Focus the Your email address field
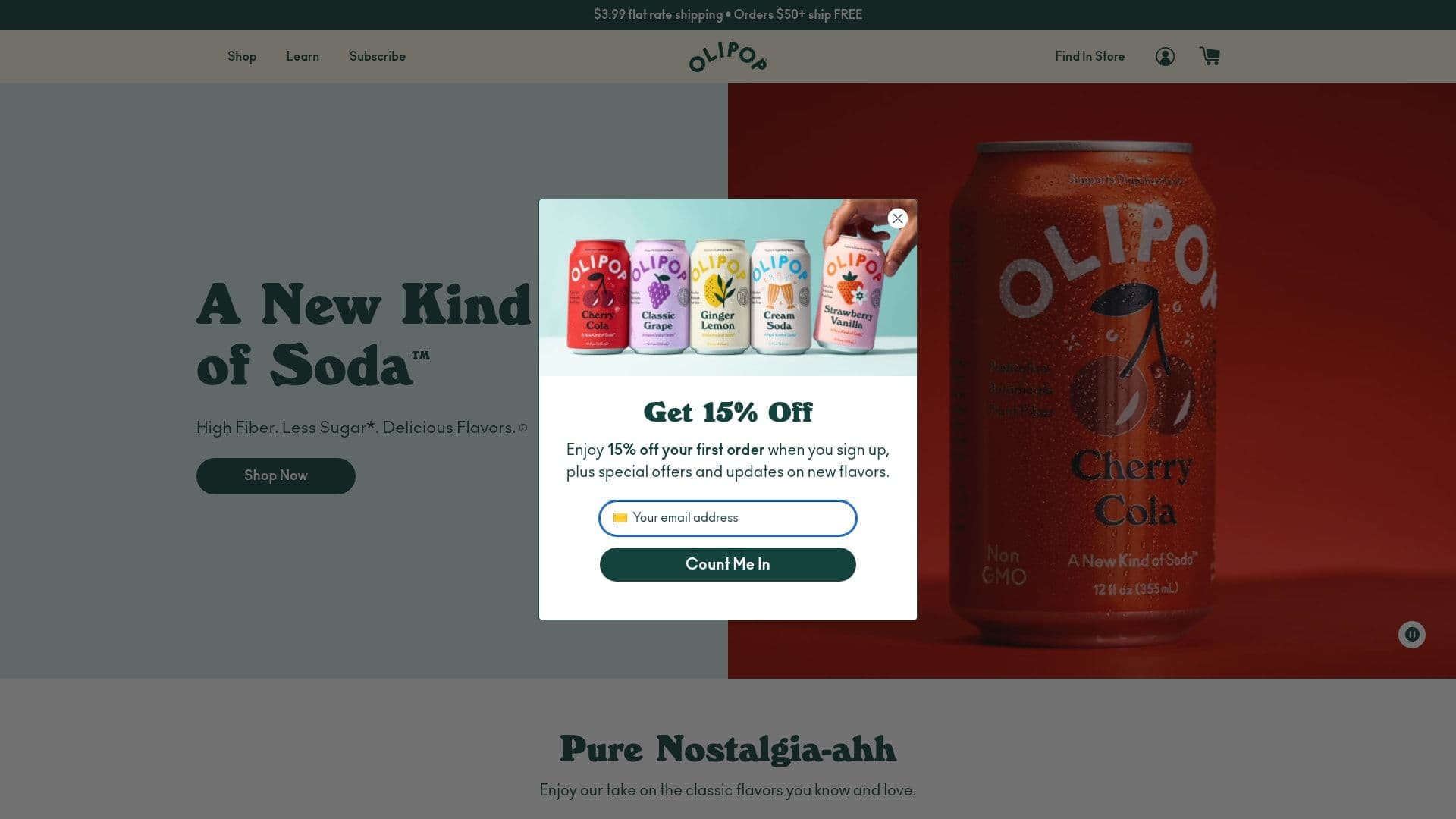 pyautogui.click(x=728, y=518)
